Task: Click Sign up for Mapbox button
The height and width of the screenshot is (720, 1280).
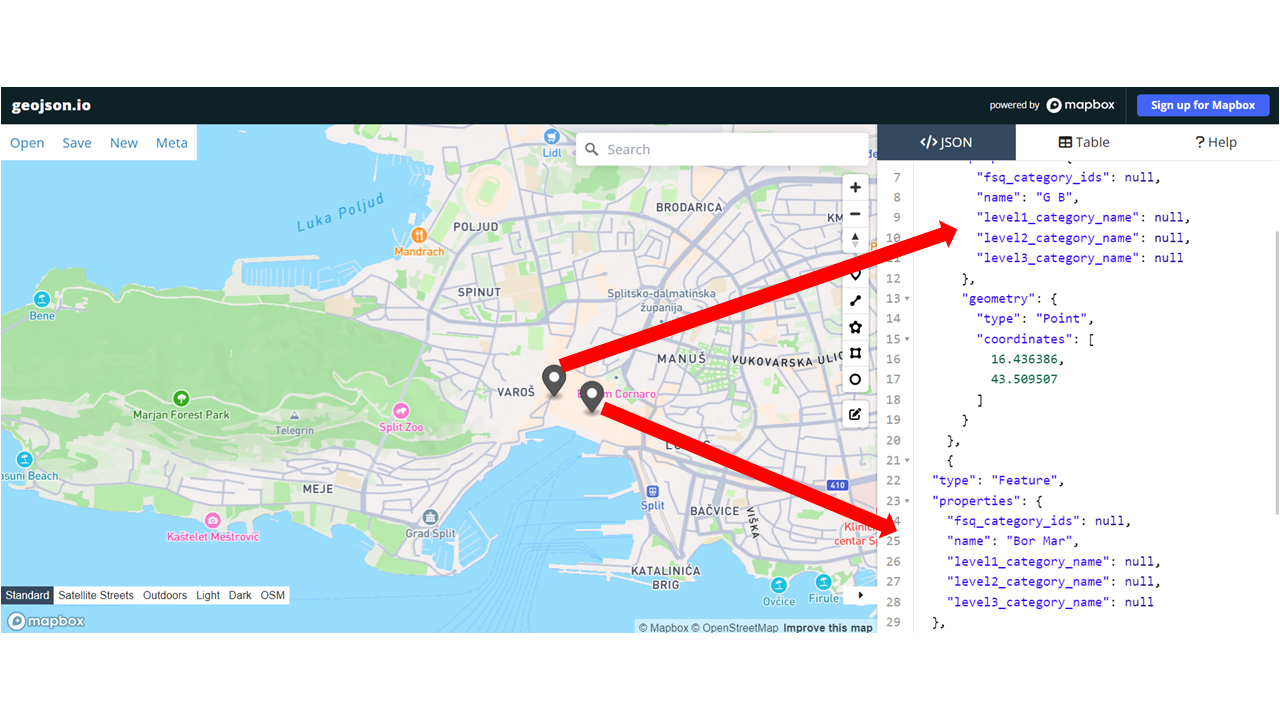Action: 1203,105
